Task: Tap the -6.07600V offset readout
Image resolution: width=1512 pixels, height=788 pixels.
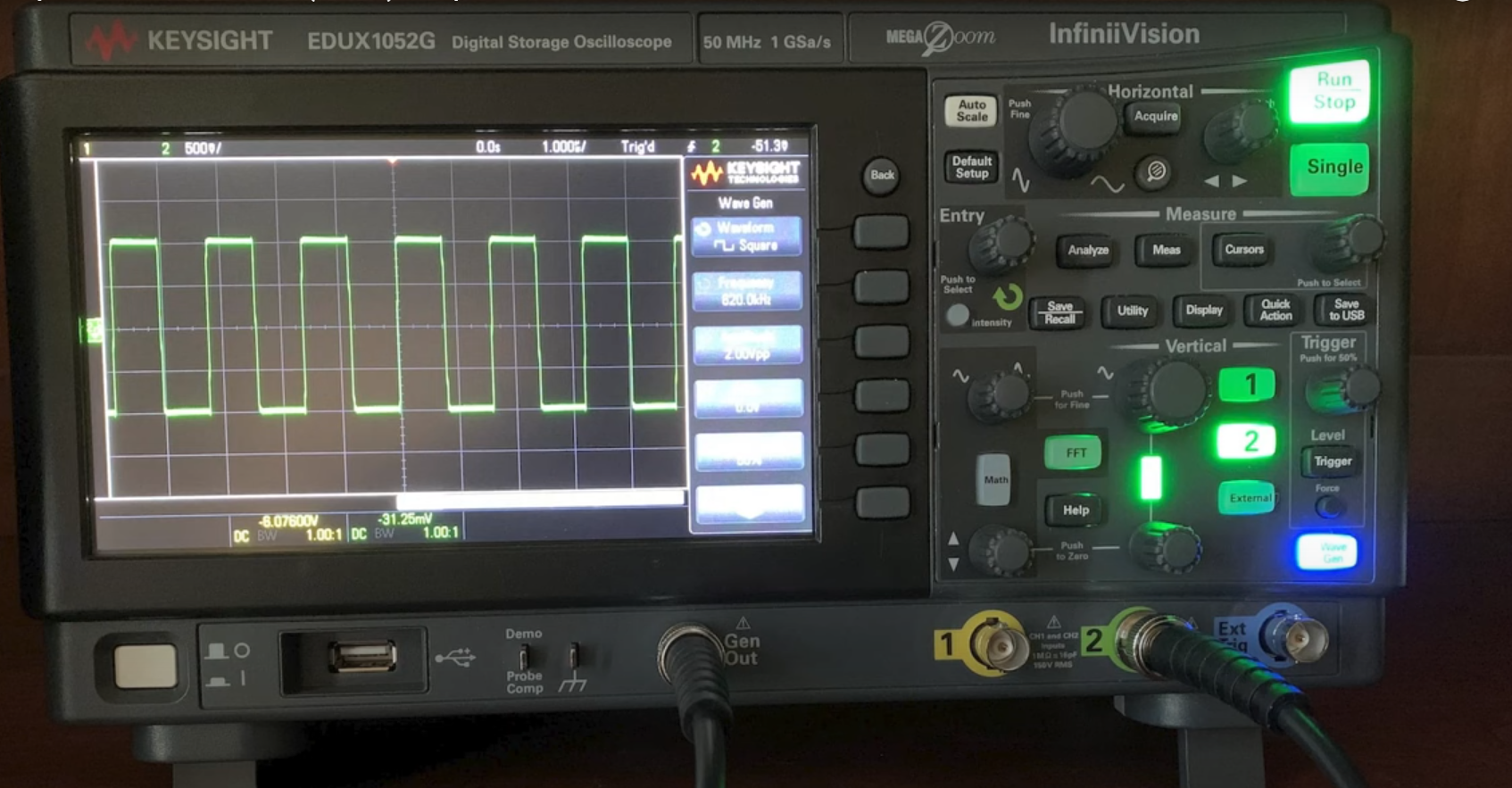Action: point(287,520)
